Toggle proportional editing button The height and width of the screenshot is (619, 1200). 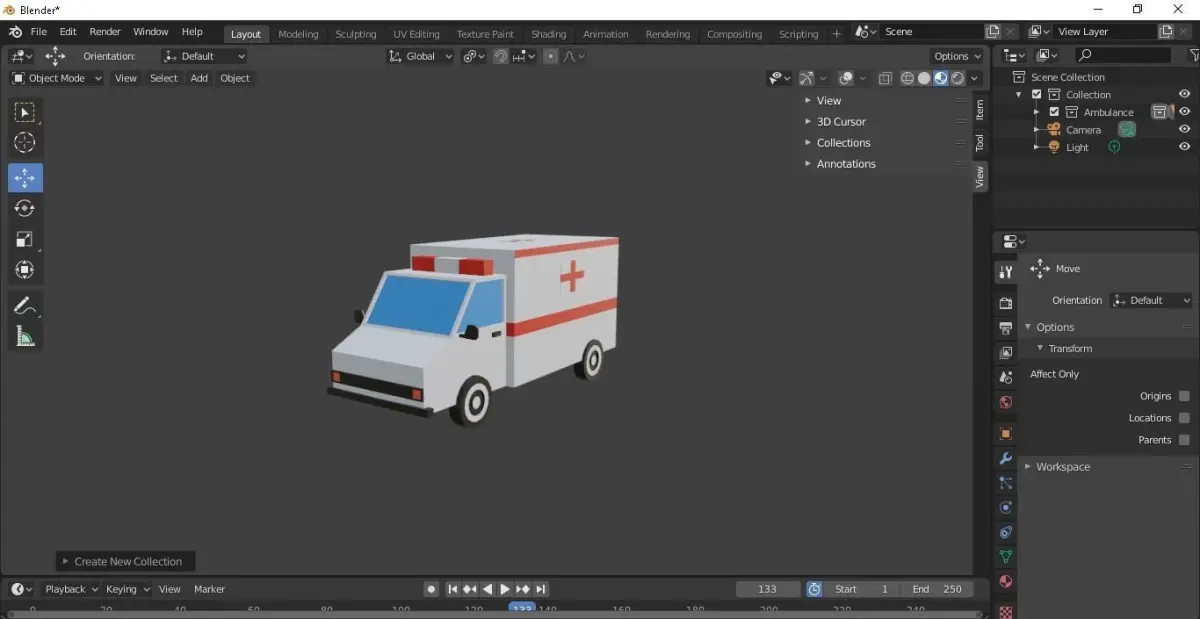550,57
